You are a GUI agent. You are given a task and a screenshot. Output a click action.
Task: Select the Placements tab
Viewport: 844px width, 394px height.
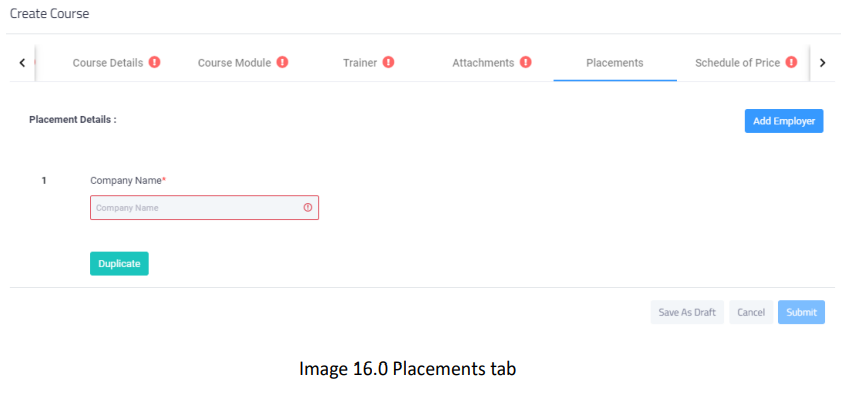click(615, 63)
